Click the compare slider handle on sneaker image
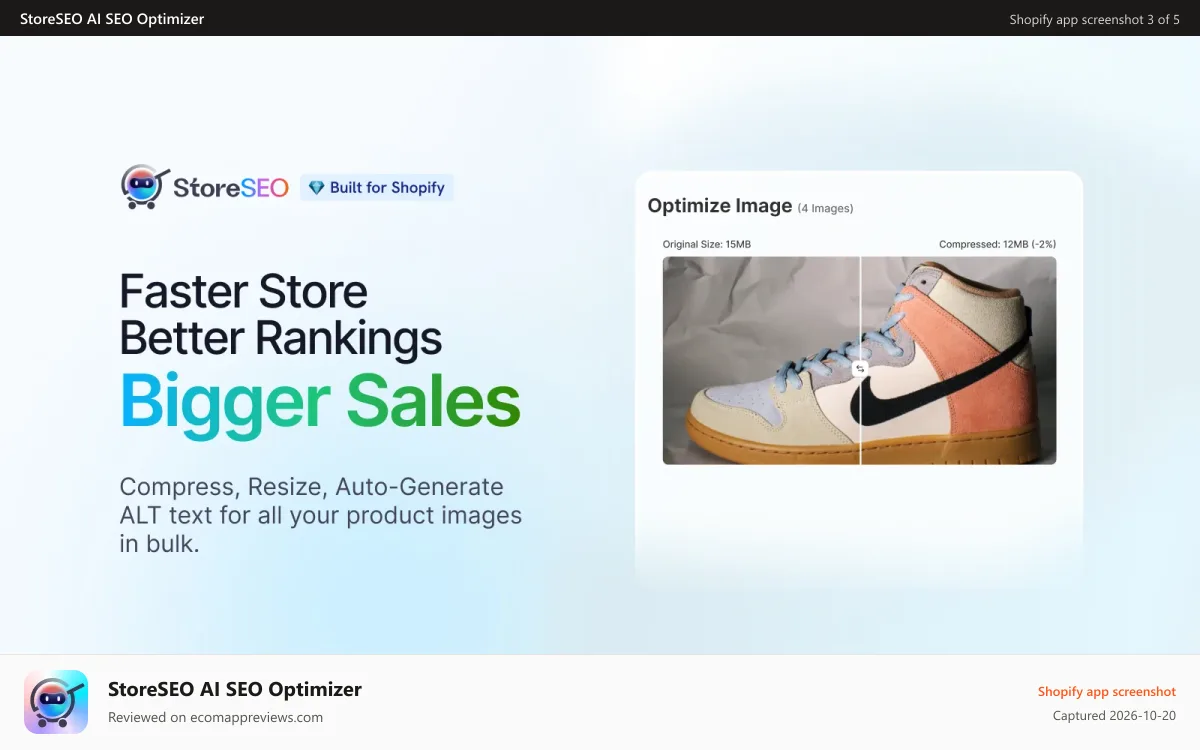1200x750 pixels. (x=860, y=369)
